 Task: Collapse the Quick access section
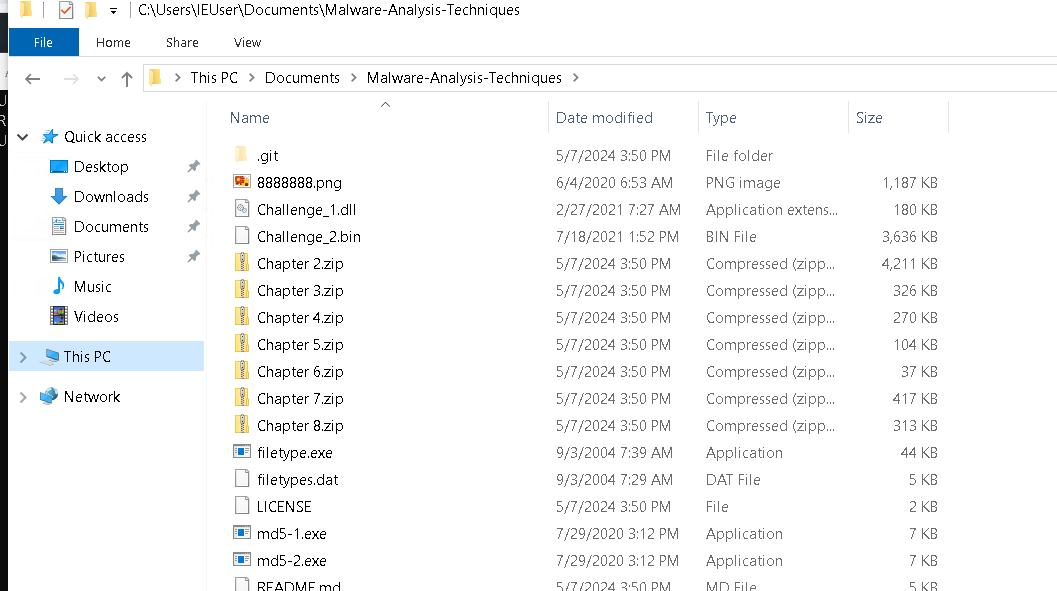click(23, 137)
